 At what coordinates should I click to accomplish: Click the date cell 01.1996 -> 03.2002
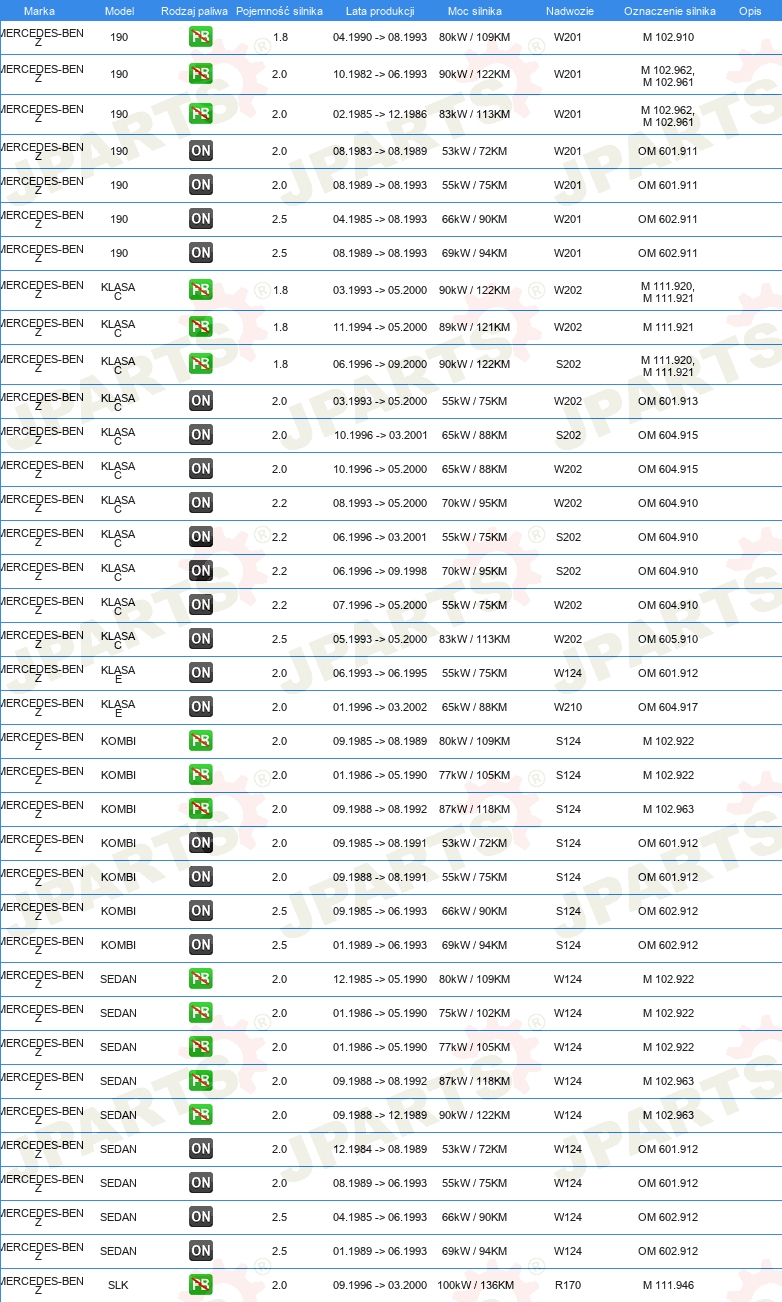380,708
